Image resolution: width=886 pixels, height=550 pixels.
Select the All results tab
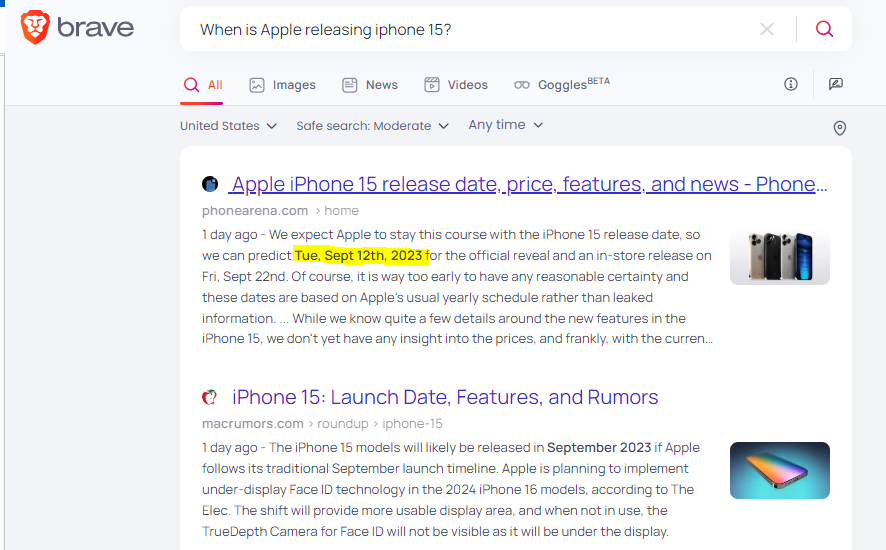pos(202,85)
